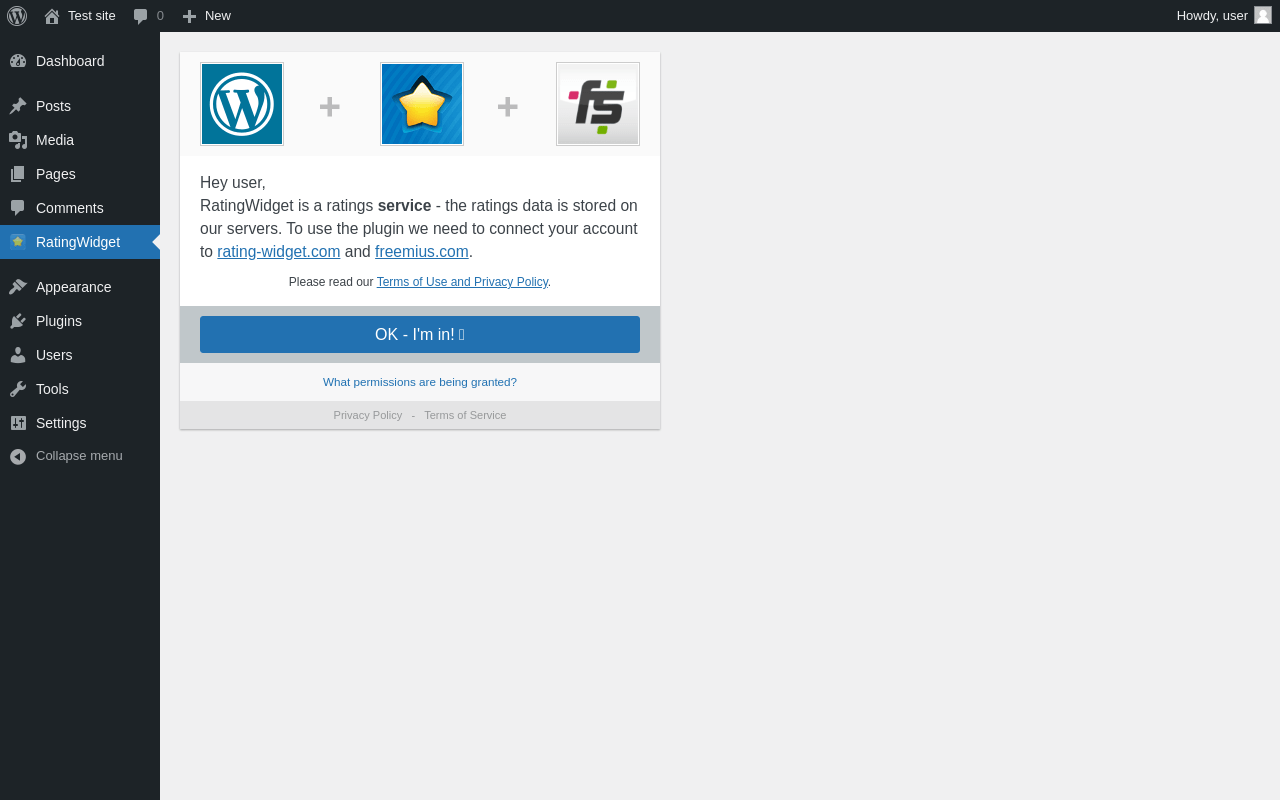Click the Comments speech bubble sidebar icon
This screenshot has height=800, width=1280.
(x=18, y=208)
